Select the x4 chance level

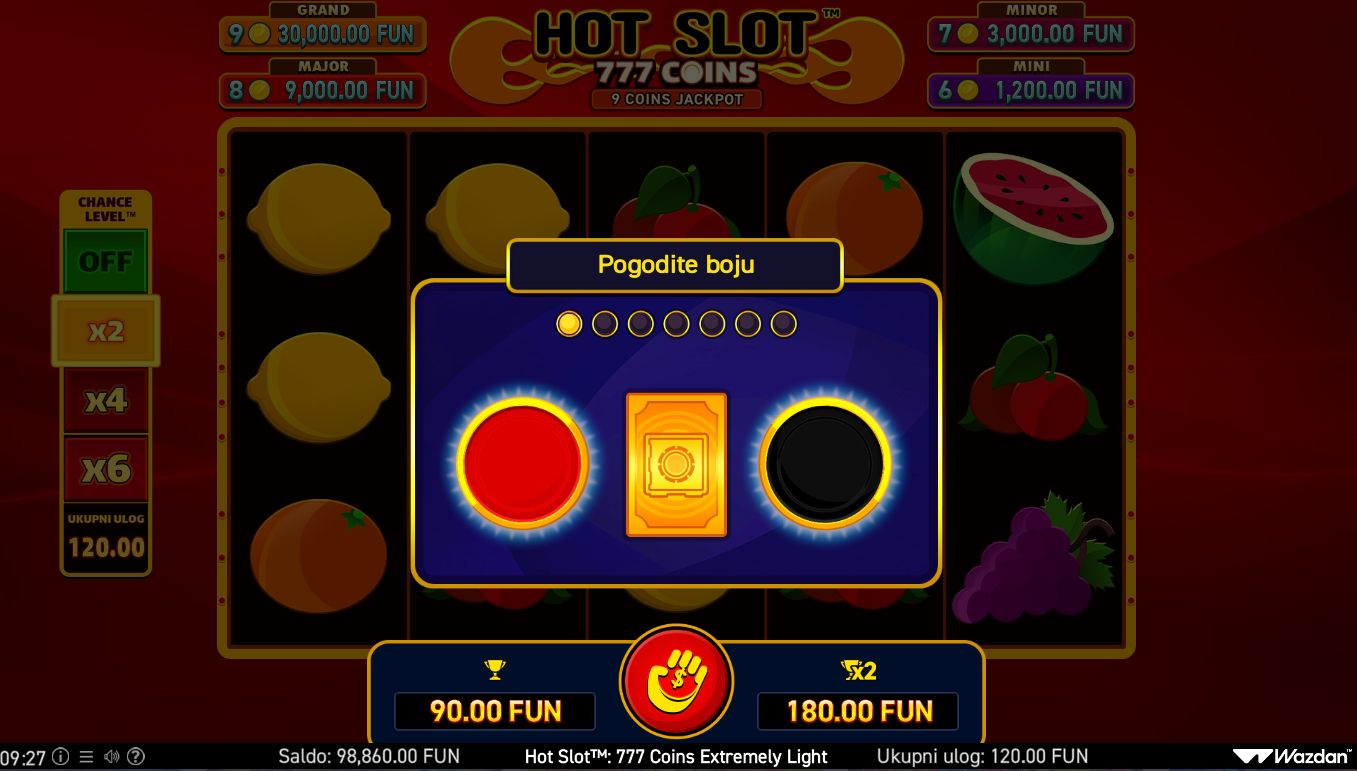106,401
